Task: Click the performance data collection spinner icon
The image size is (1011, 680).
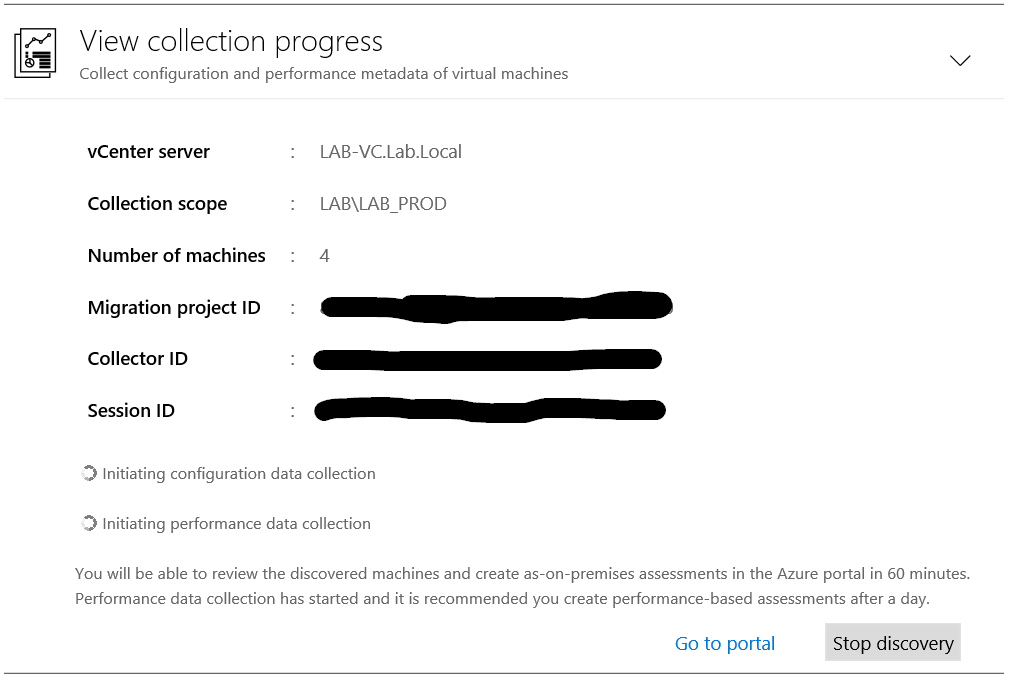Action: tap(89, 523)
